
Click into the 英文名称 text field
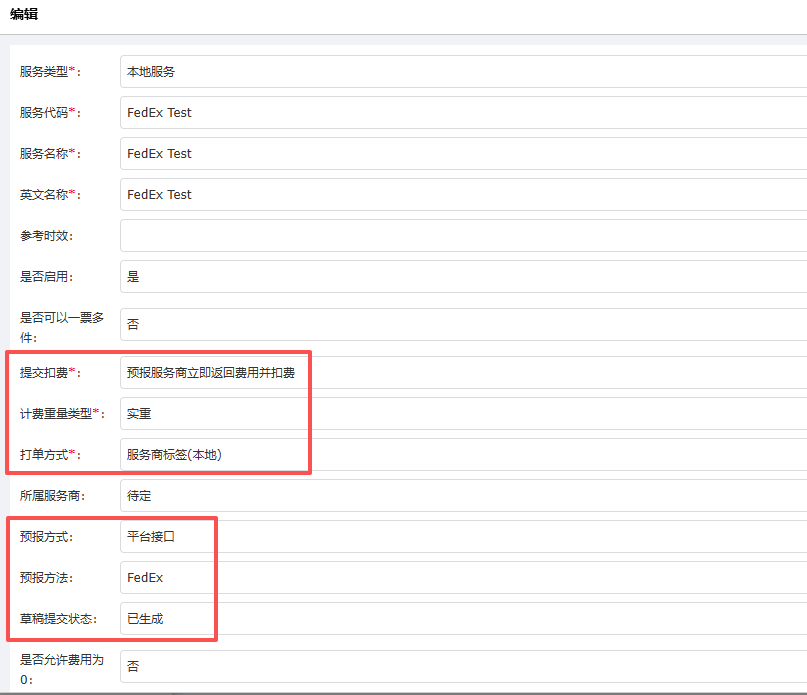point(462,195)
